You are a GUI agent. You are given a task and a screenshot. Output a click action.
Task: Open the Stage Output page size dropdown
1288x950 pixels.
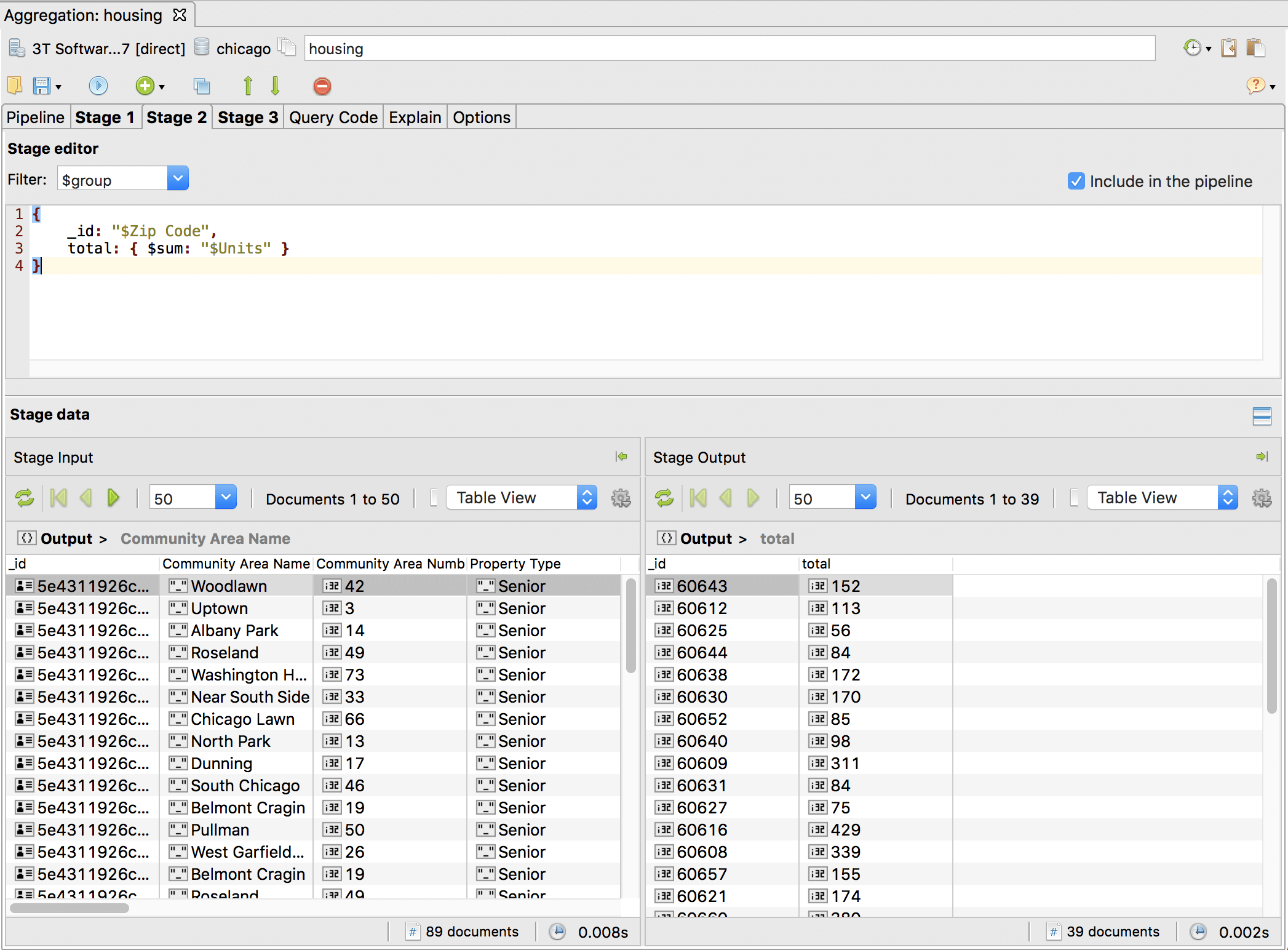866,497
